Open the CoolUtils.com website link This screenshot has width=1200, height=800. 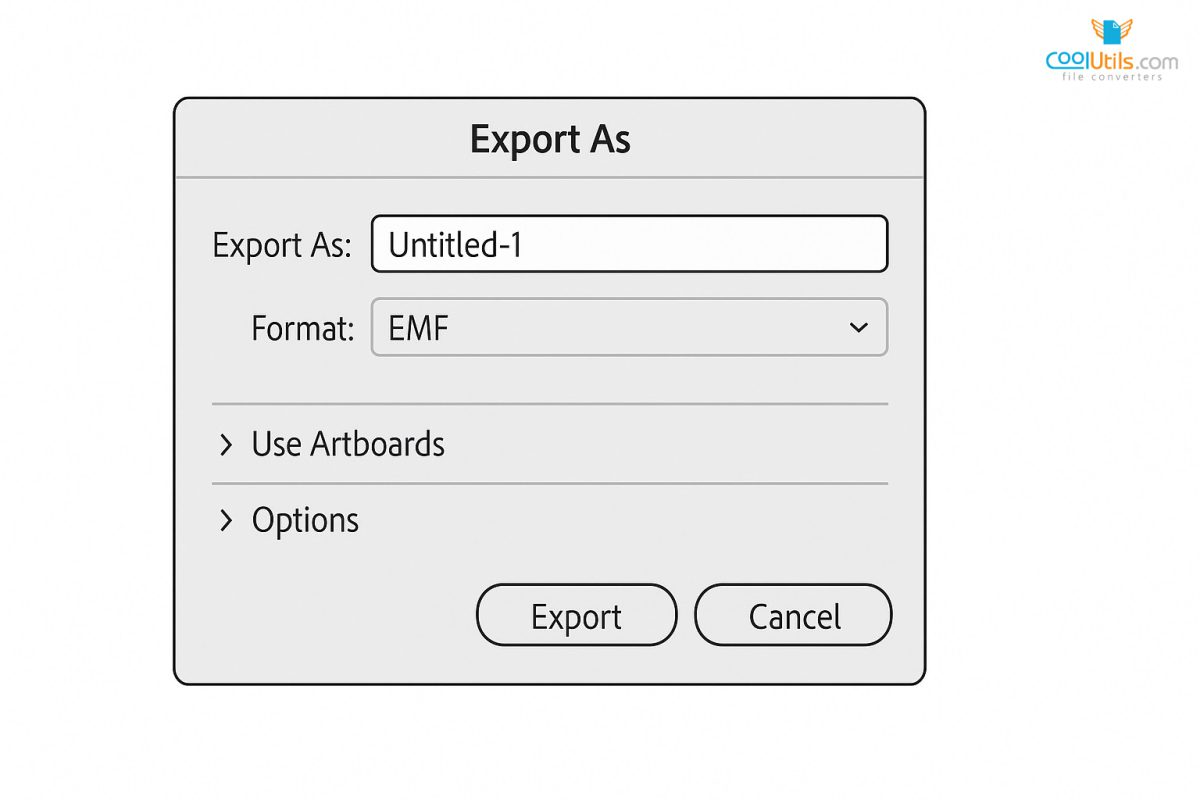(1111, 61)
